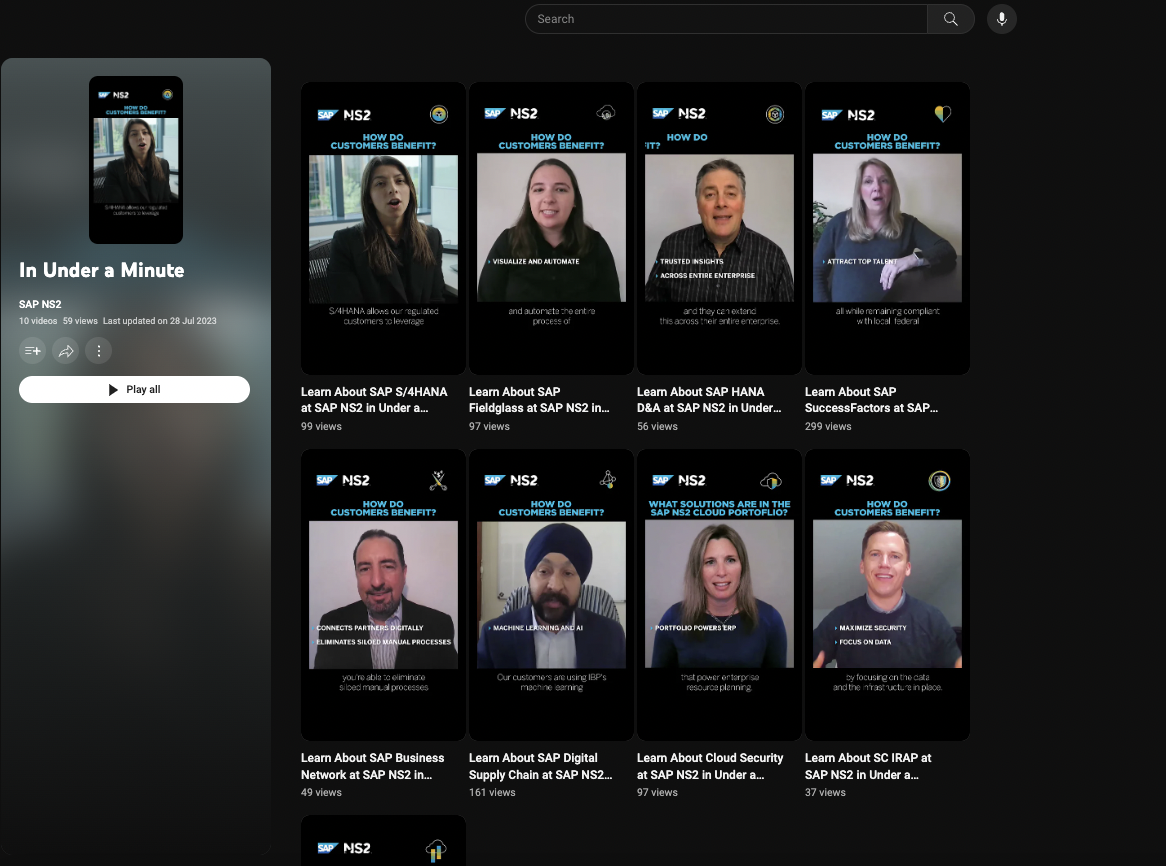The width and height of the screenshot is (1166, 866).
Task: Select title 'Learn About SAP SuccessFactors'
Action: click(x=872, y=400)
